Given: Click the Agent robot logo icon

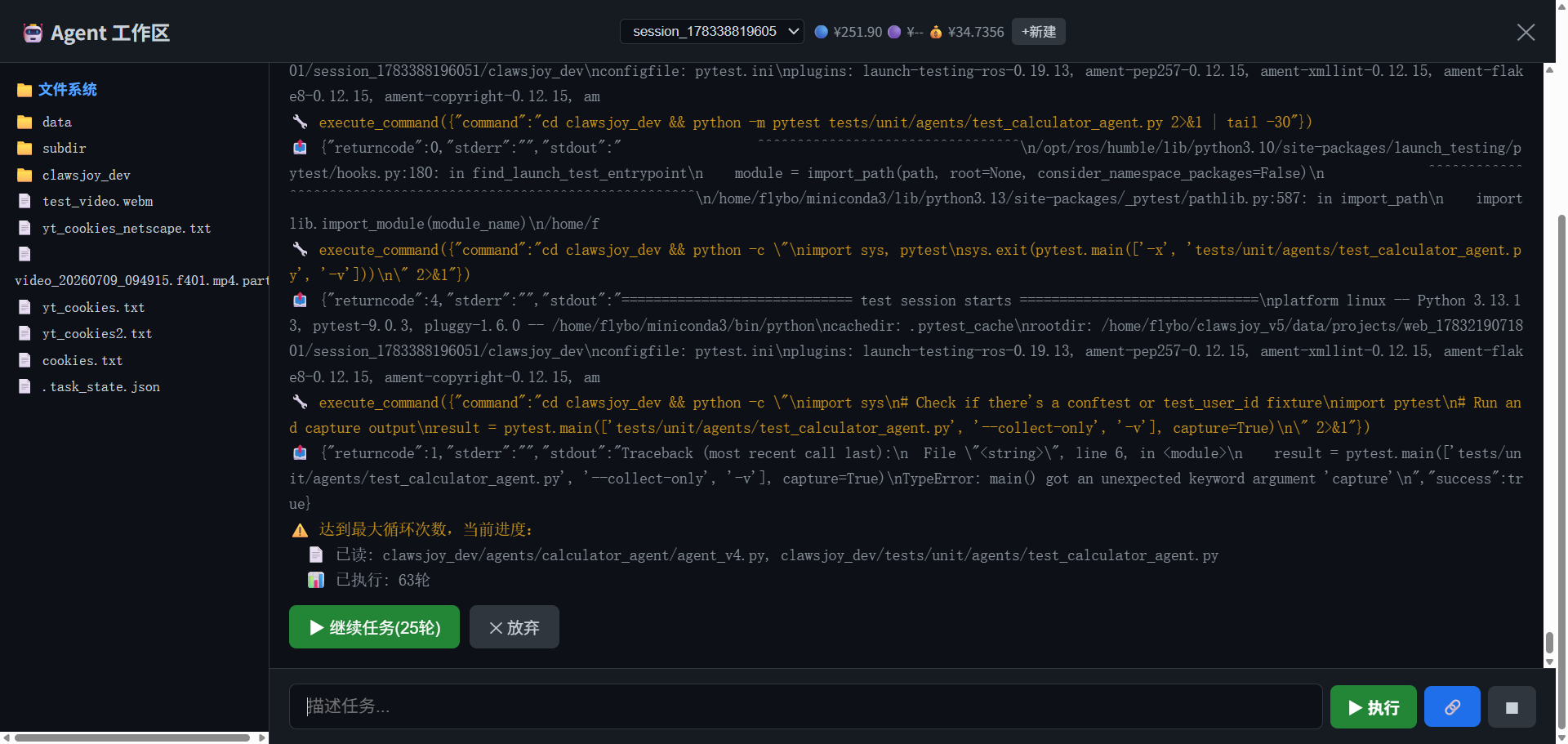Looking at the screenshot, I should coord(33,33).
